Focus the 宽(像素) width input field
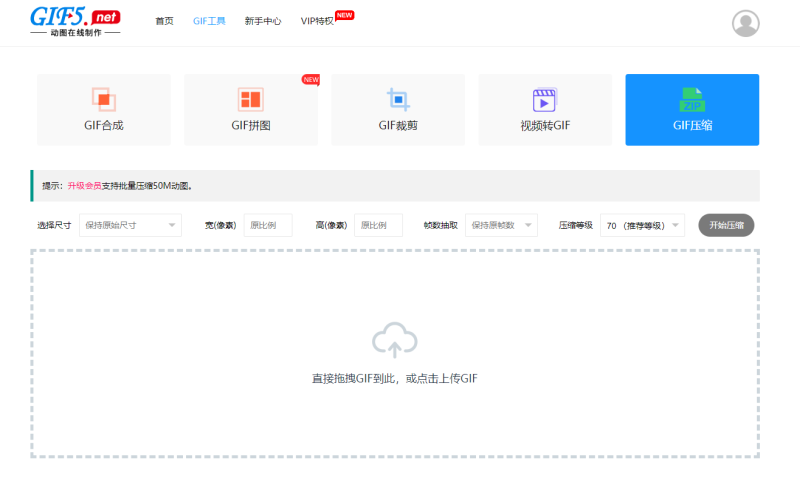The image size is (800, 485). click(x=268, y=225)
